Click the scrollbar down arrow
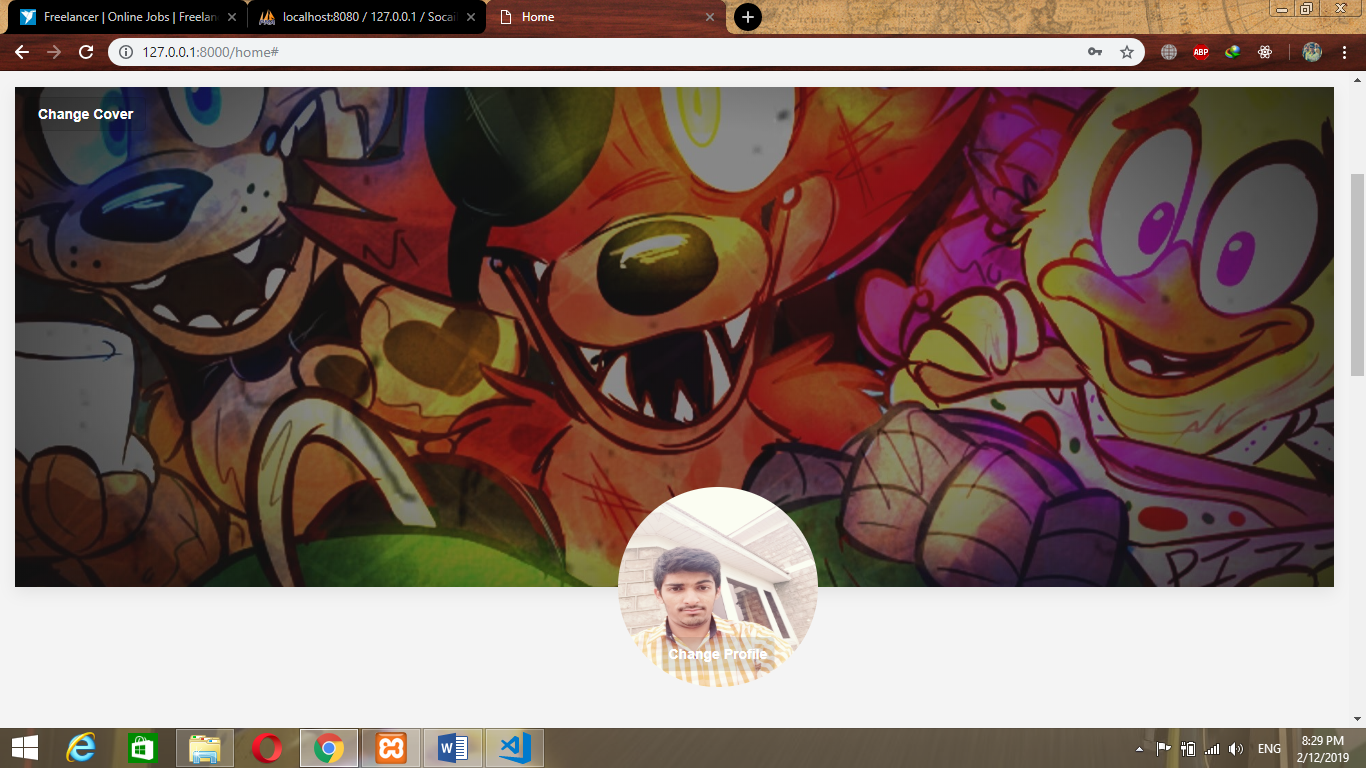Viewport: 1366px width, 768px height. [1358, 719]
